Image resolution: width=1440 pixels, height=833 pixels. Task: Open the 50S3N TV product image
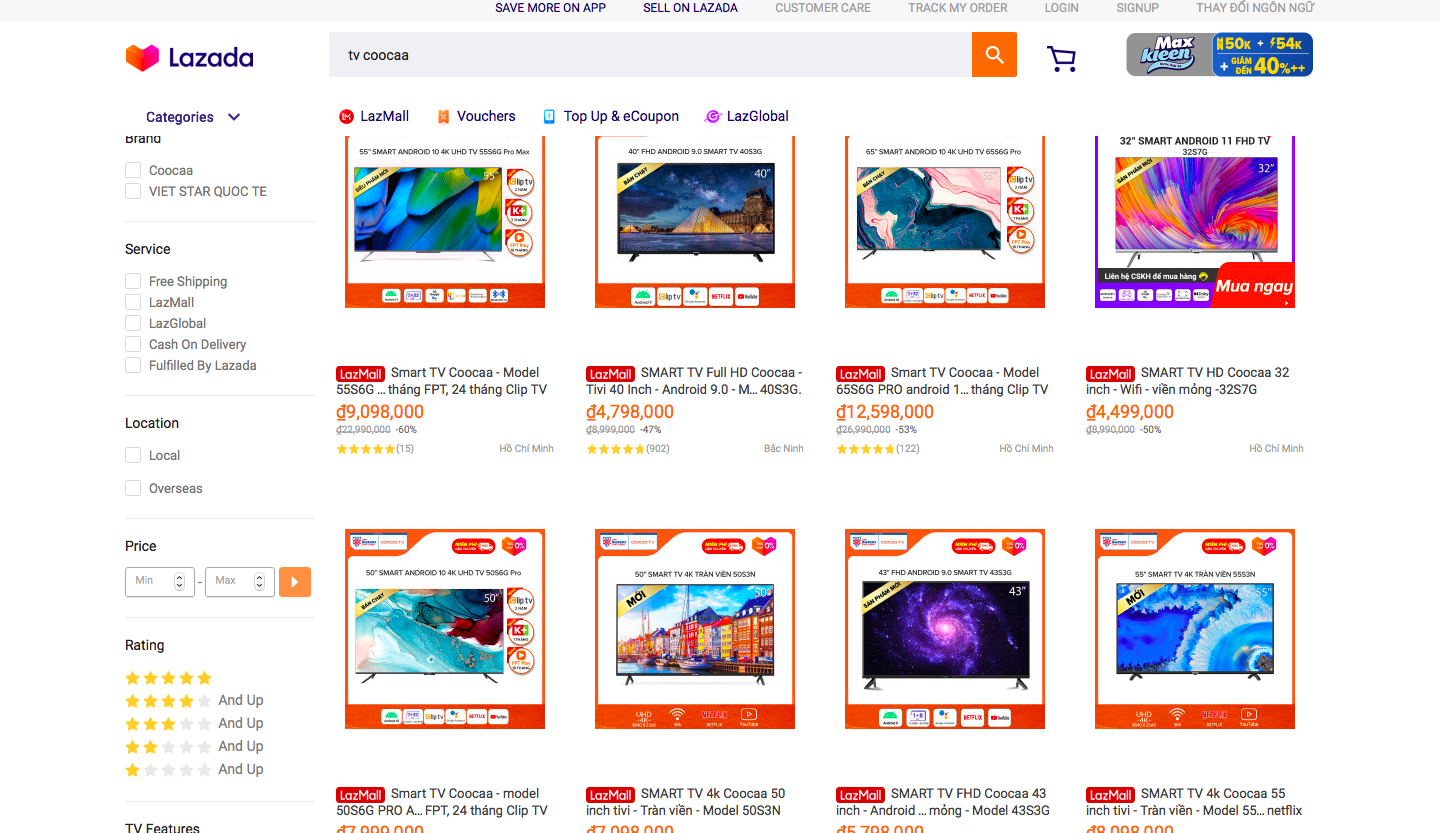(x=695, y=629)
